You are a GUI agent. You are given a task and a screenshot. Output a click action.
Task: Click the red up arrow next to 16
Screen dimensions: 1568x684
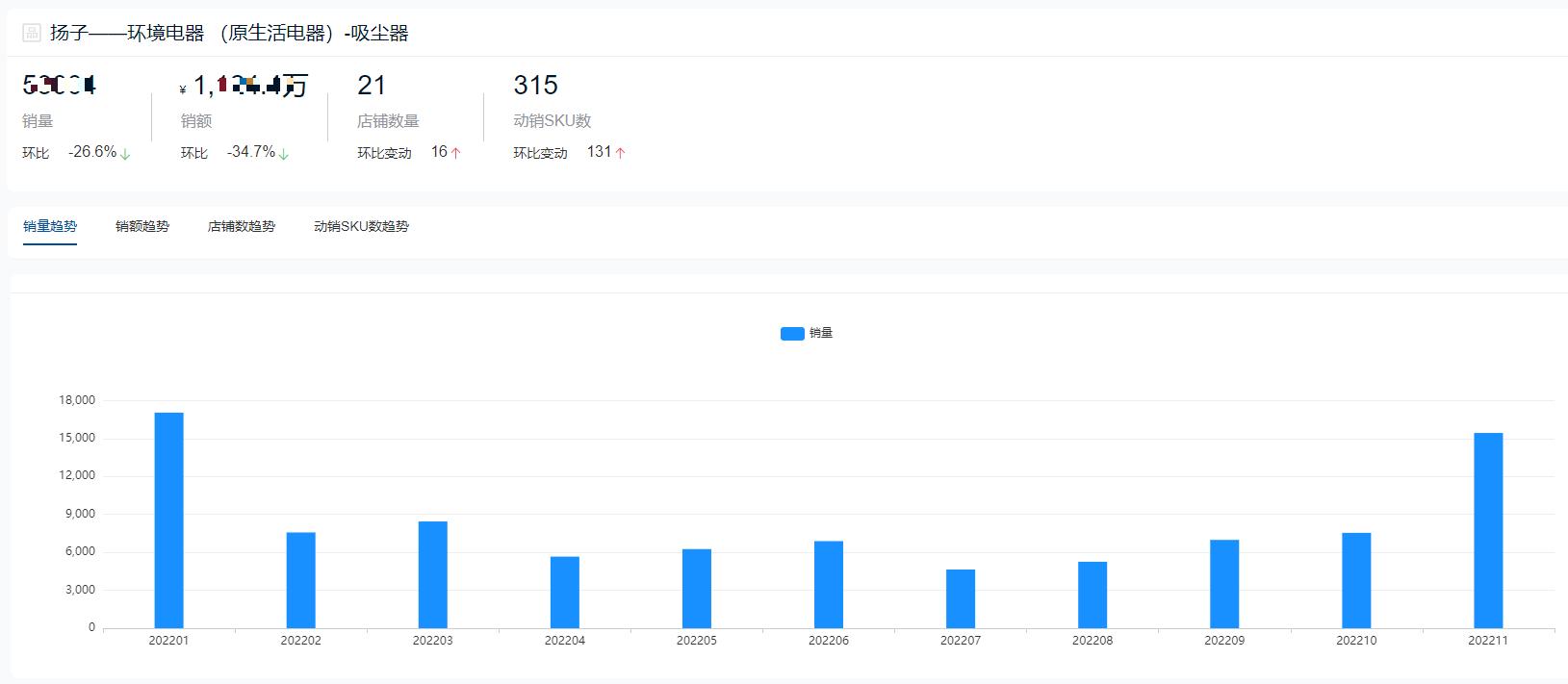pyautogui.click(x=456, y=153)
